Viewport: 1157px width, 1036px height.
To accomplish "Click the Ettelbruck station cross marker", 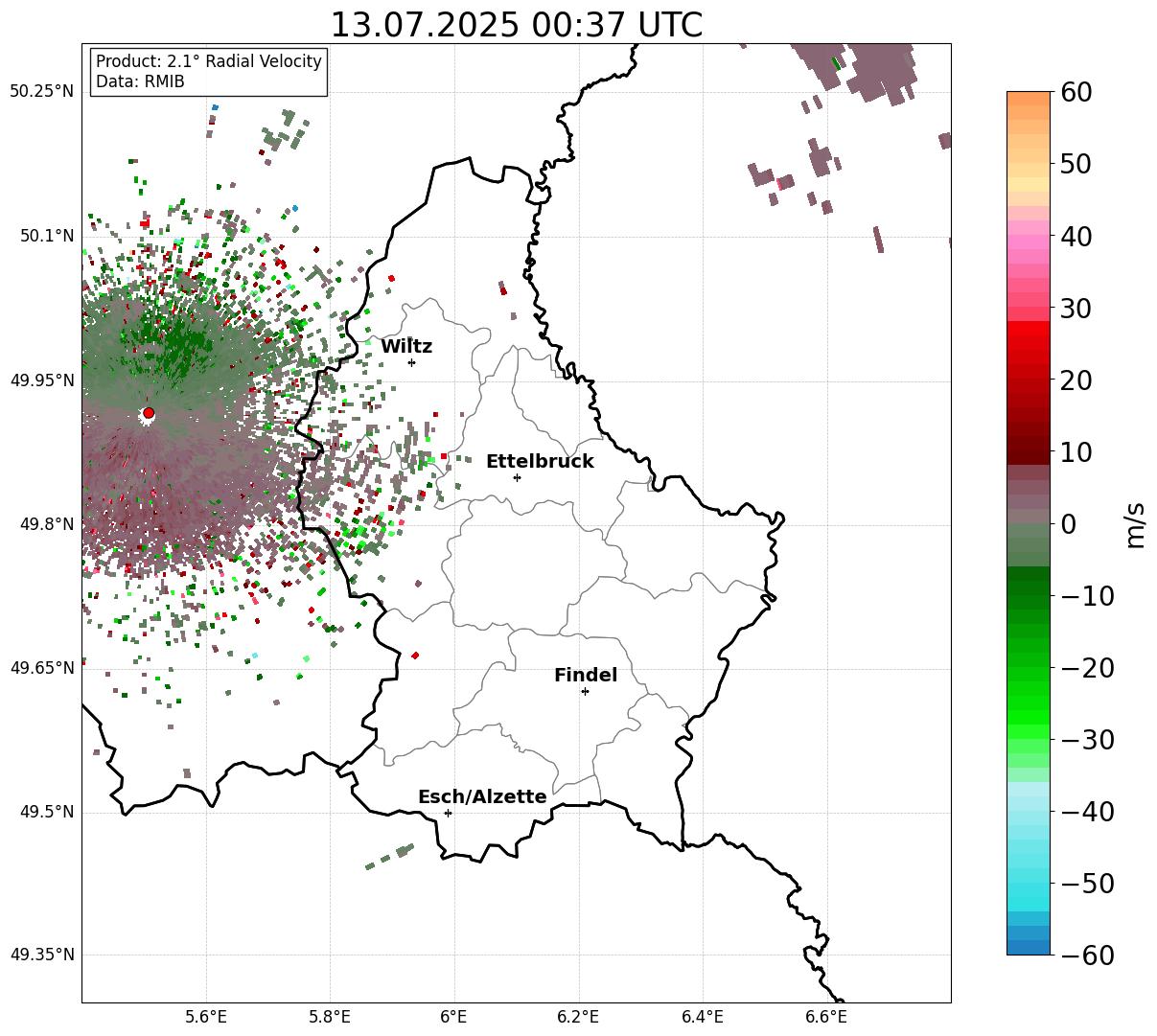I will 517,477.
